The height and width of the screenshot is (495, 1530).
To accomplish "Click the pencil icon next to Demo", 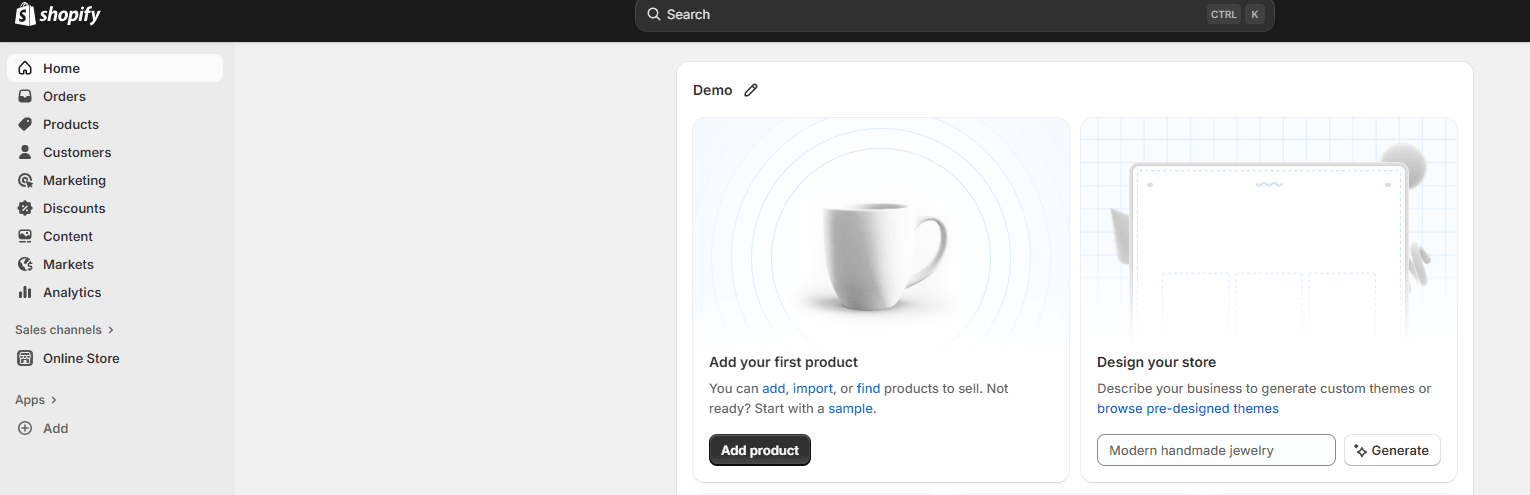I will point(751,90).
